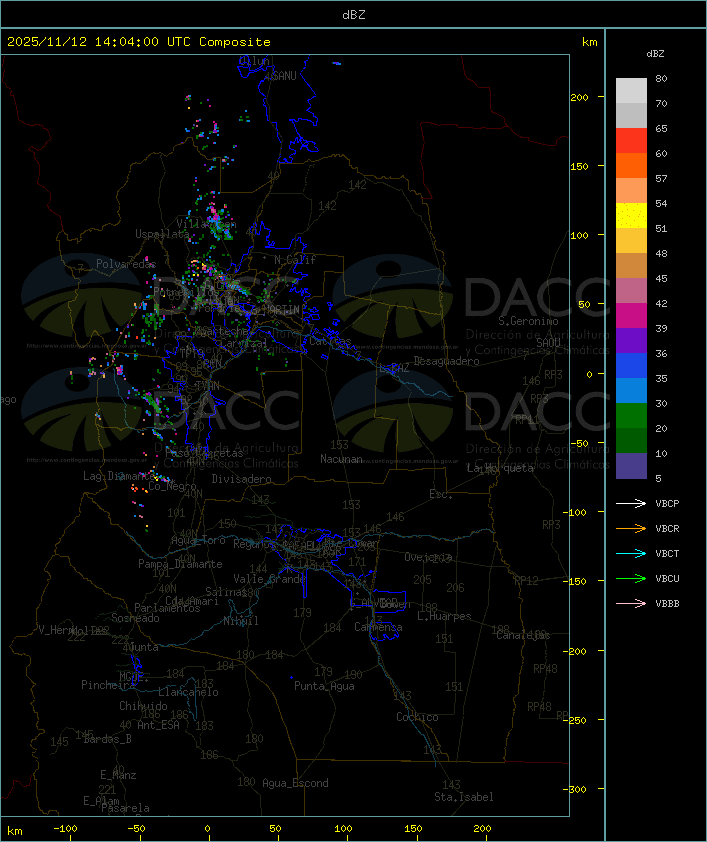707x842 pixels.
Task: Click the Nihuil place label
Action: 241,621
